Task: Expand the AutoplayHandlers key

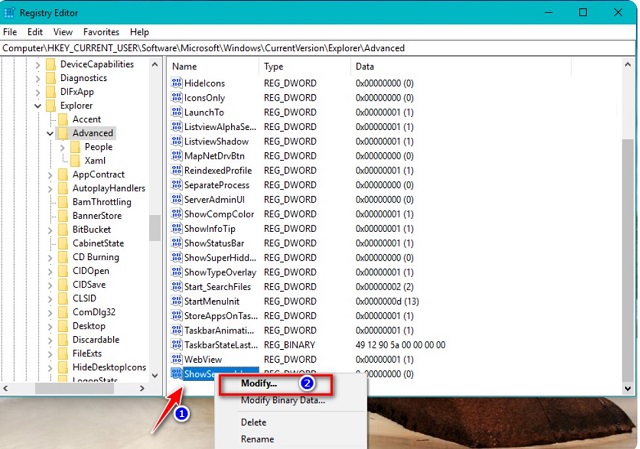Action: pos(50,189)
